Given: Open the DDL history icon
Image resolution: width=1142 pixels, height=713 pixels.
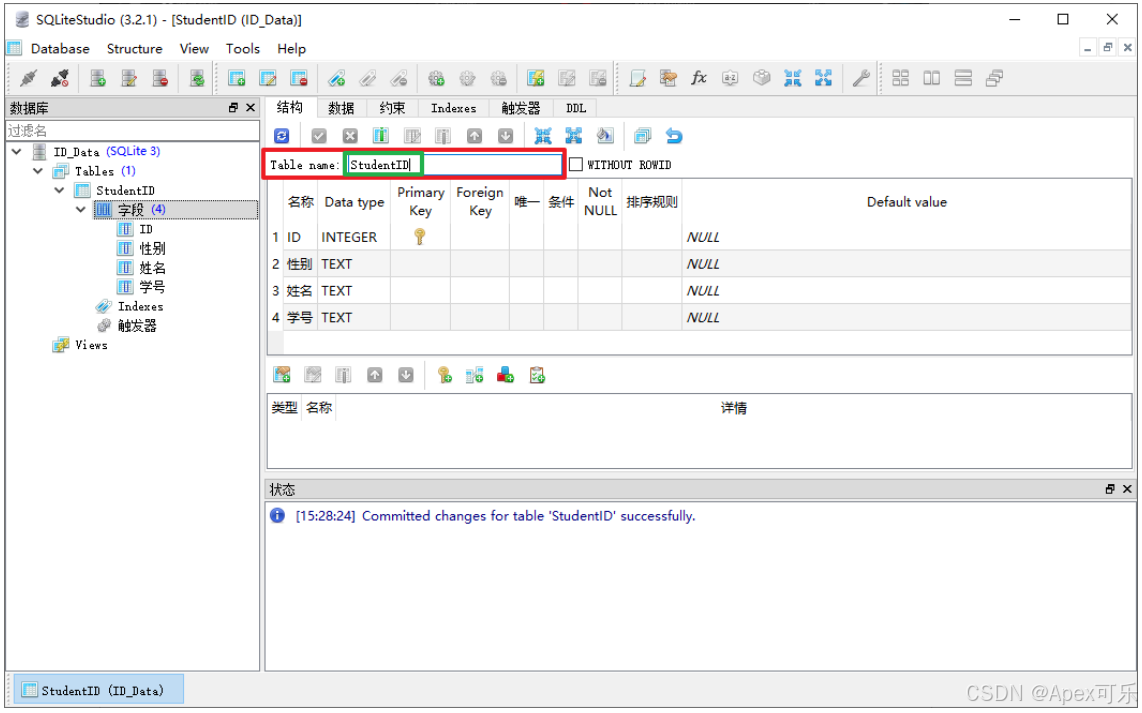Looking at the screenshot, I should pyautogui.click(x=668, y=78).
